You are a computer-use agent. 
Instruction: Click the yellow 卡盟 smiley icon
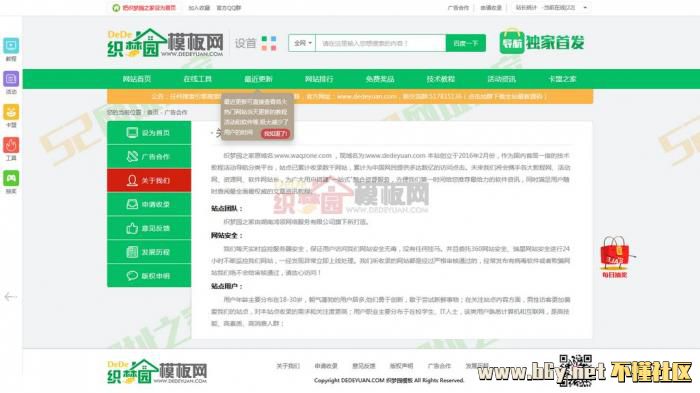[x=11, y=112]
